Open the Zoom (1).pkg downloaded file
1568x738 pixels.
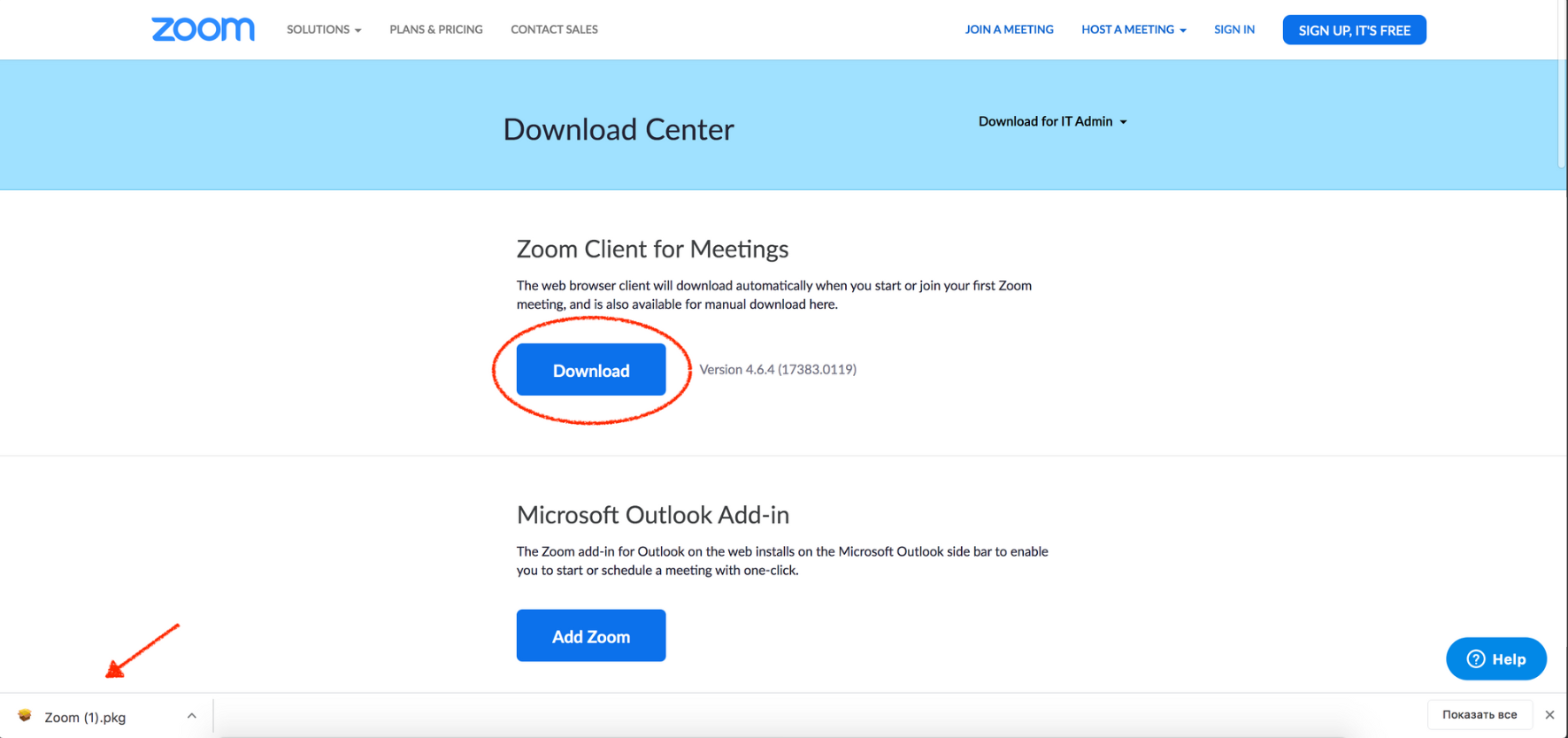click(85, 717)
